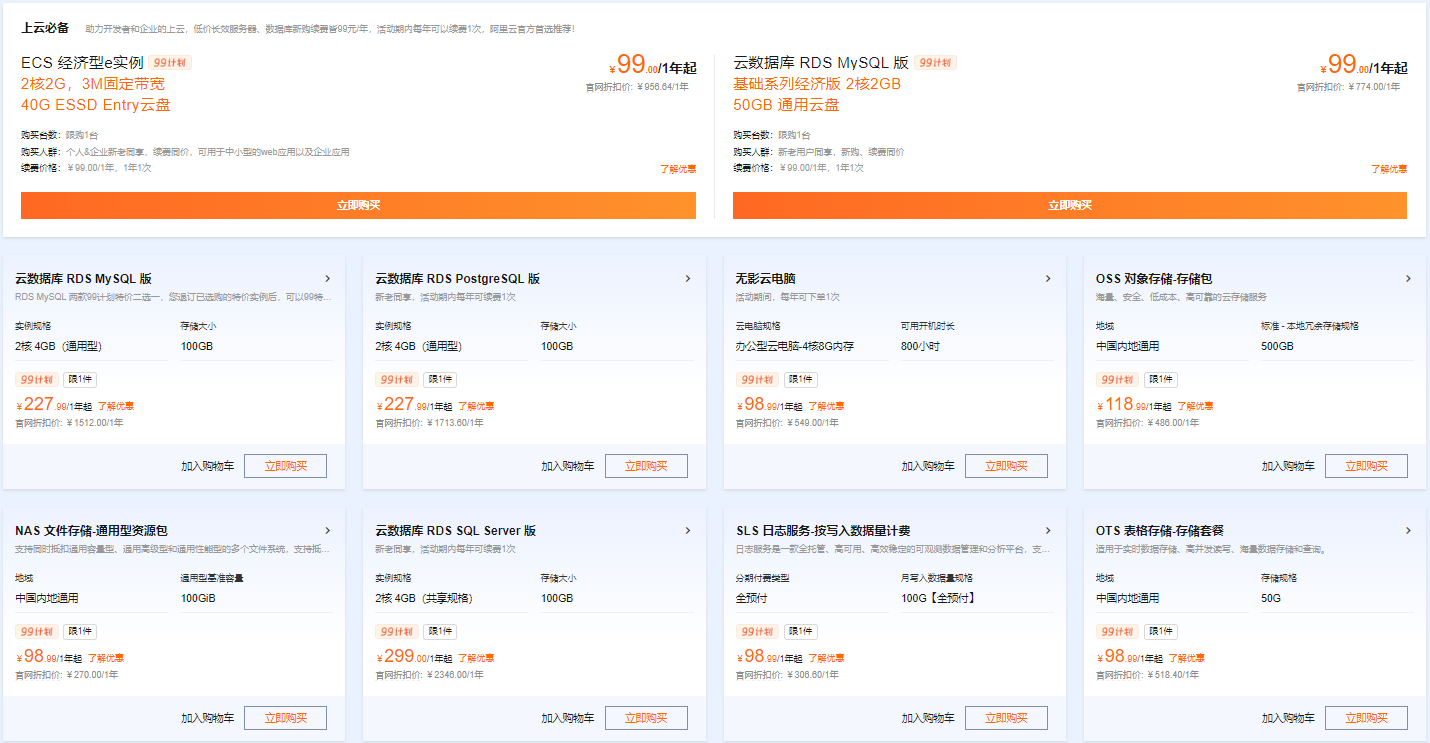Click the 限1件 tag on the RDS PostgreSQL 版 card
1430x743 pixels.
pyautogui.click(x=441, y=380)
